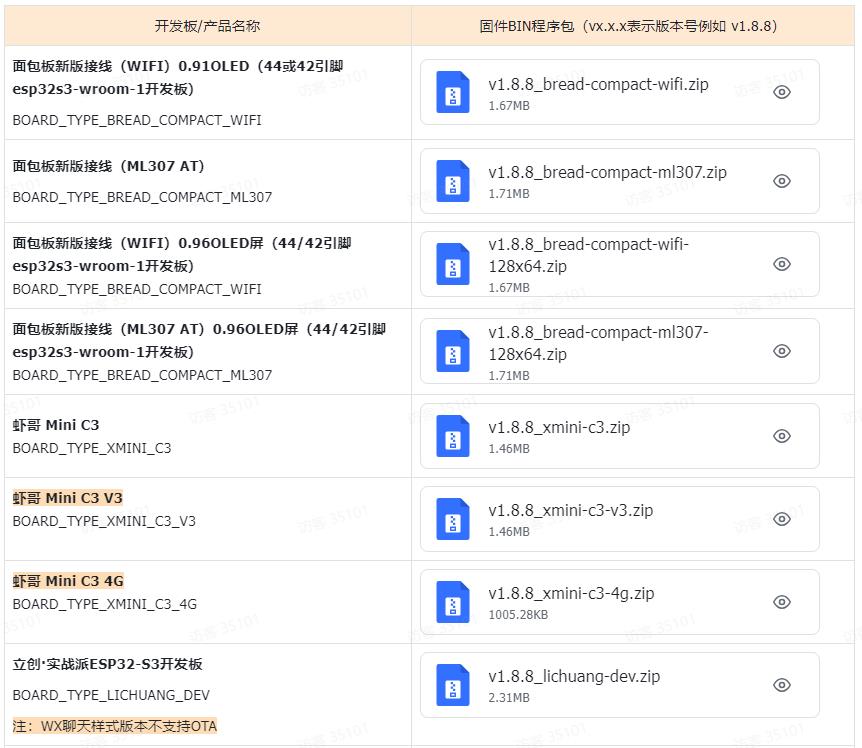Click the zip icon beside v1.8.8_xmini-c3.zip
The height and width of the screenshot is (748, 862).
(453, 436)
